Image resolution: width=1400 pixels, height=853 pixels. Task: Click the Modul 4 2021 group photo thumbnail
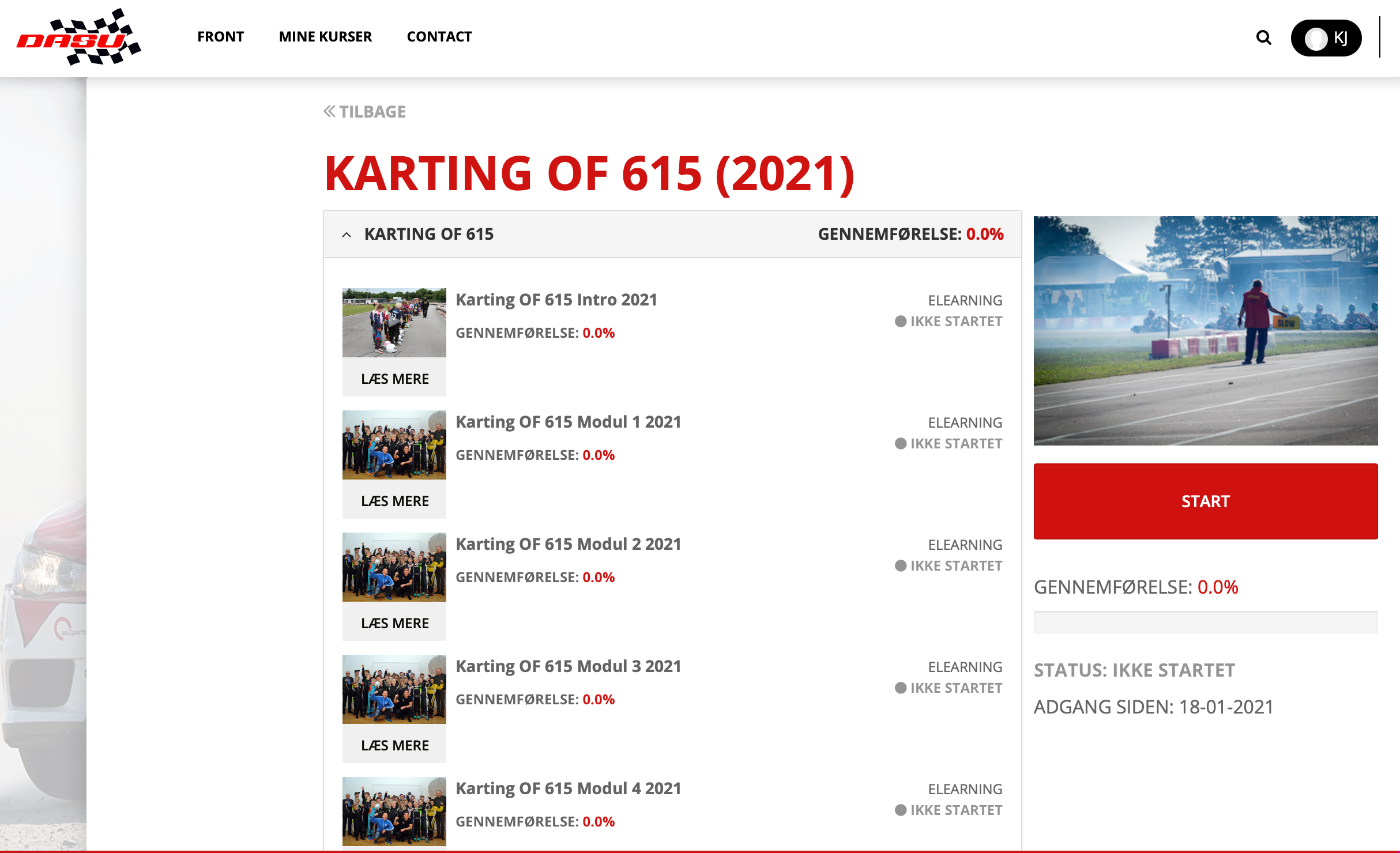(394, 812)
